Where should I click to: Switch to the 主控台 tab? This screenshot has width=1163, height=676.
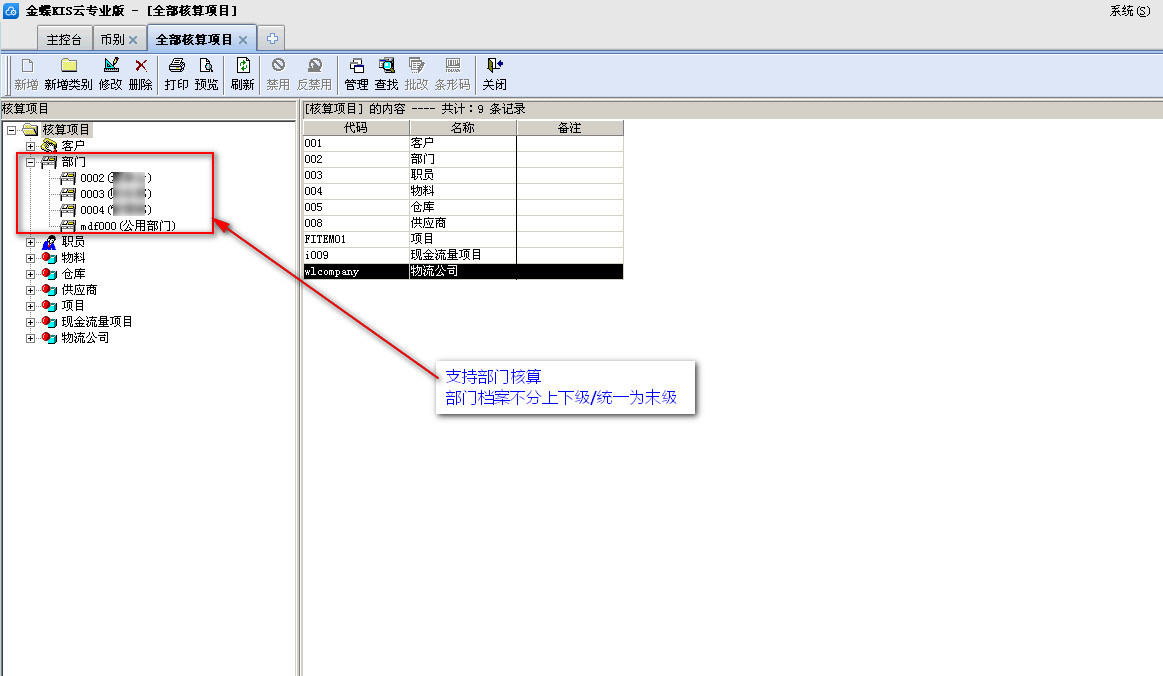(x=64, y=40)
